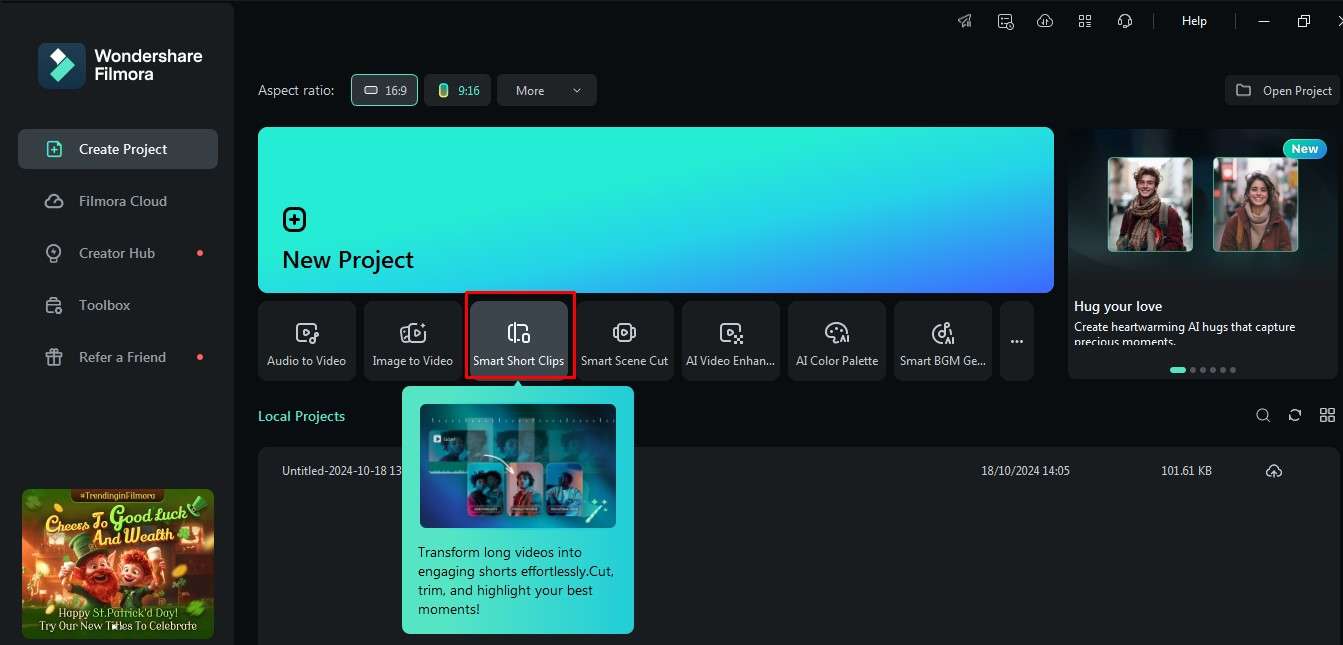Click the tooltip text 'Transform long videos into'

pyautogui.click(x=500, y=552)
